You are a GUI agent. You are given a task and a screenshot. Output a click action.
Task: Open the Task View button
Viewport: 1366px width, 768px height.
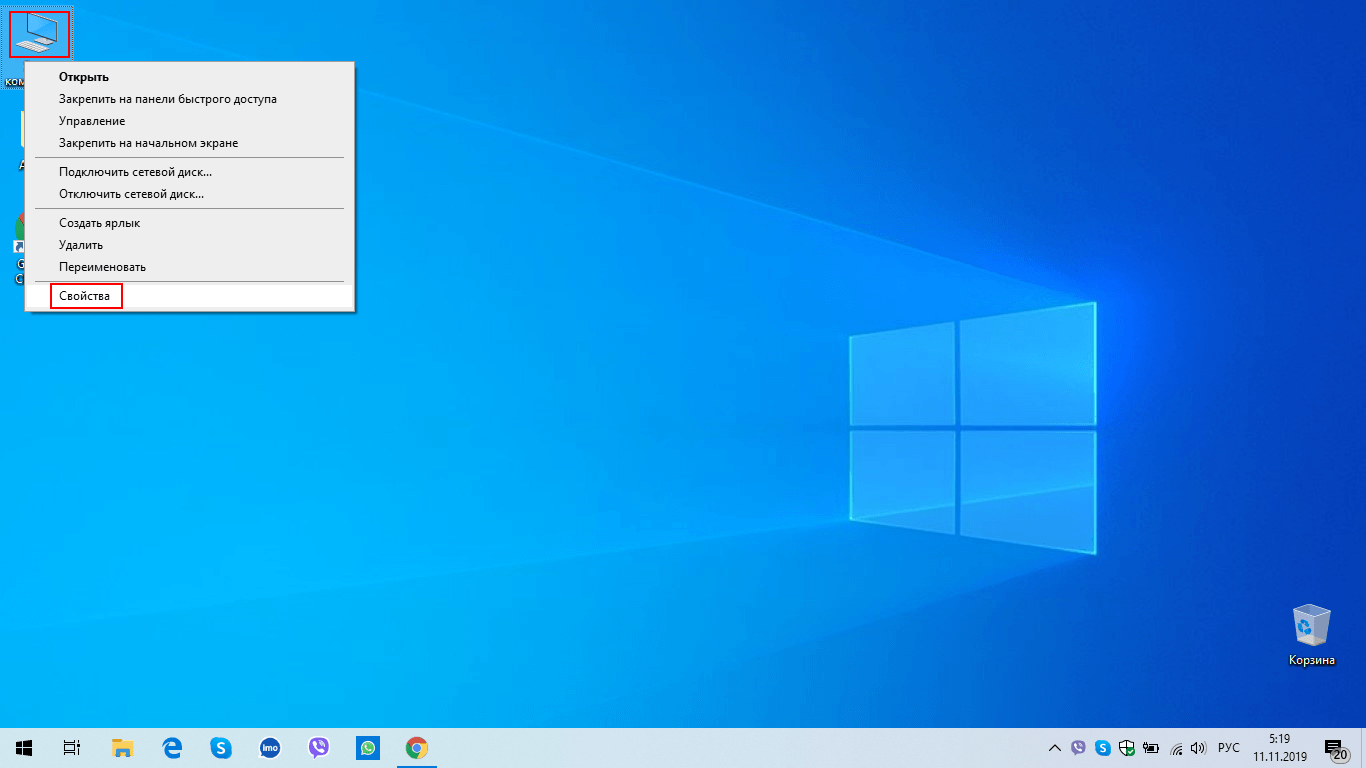[72, 747]
